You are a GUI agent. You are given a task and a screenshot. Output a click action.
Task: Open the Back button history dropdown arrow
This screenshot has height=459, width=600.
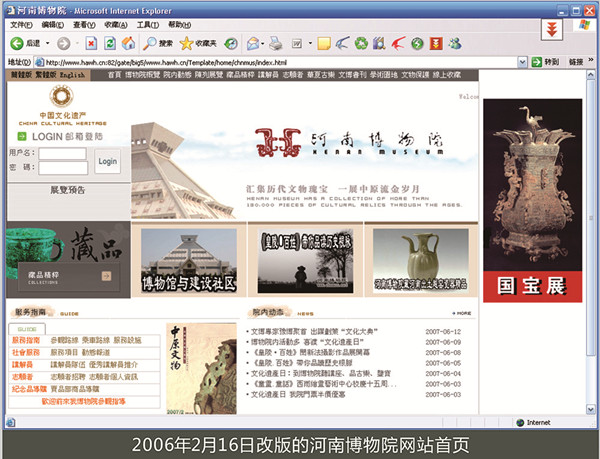[x=47, y=43]
